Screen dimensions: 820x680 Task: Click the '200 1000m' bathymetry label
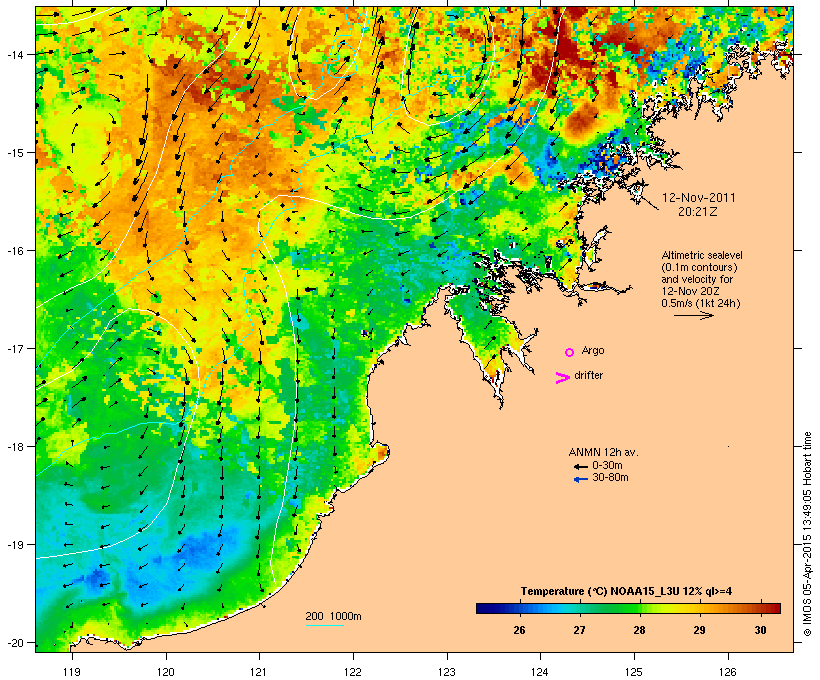click(333, 616)
